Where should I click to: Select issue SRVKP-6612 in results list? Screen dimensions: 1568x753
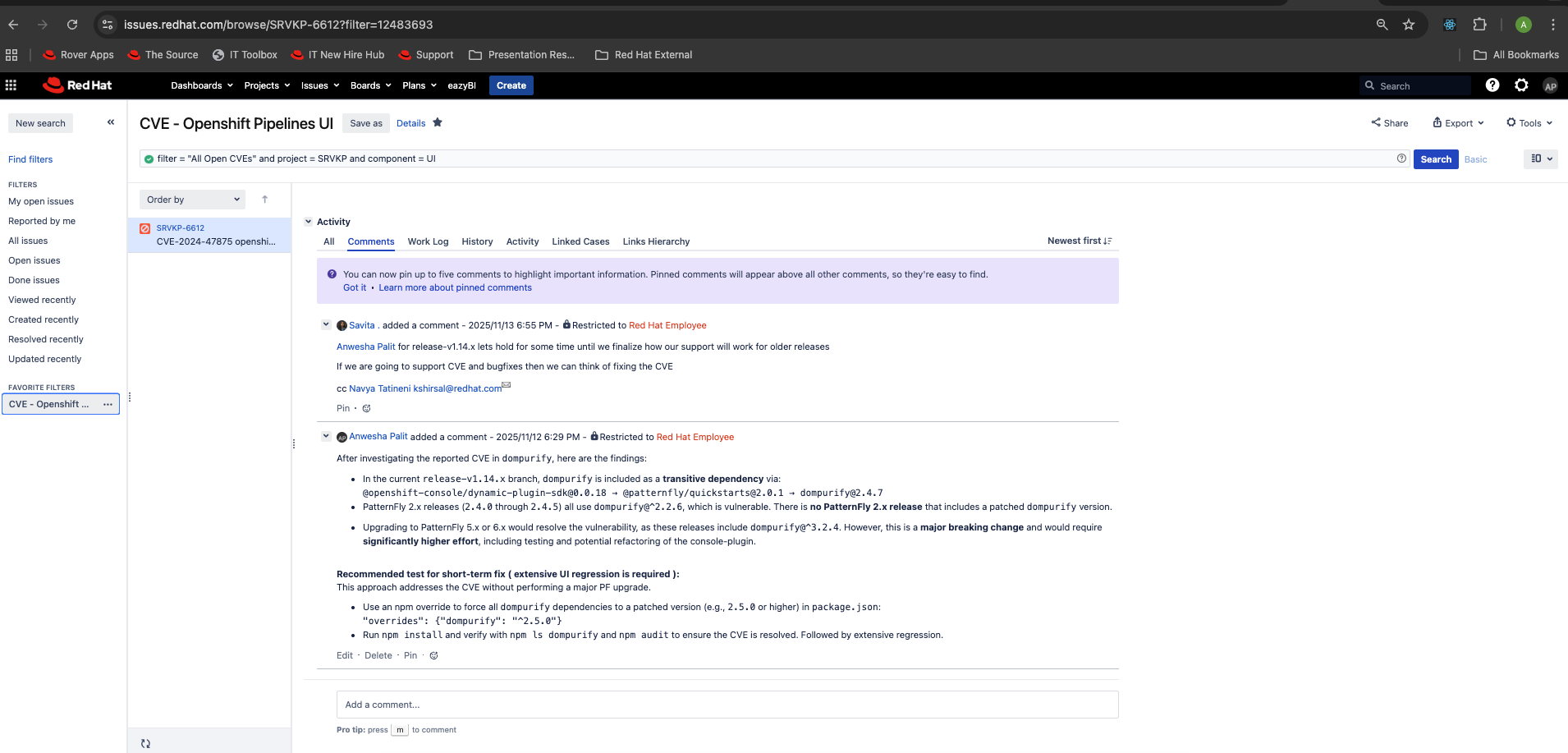[209, 235]
